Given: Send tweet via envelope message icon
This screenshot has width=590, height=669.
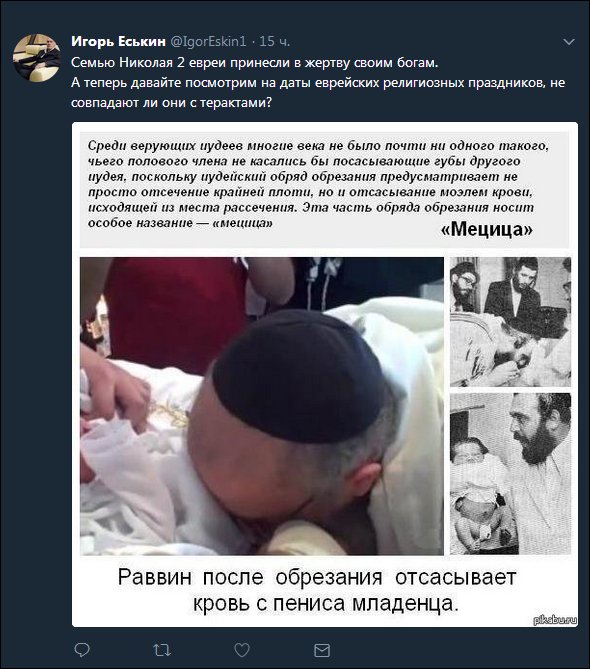Looking at the screenshot, I should 322,650.
